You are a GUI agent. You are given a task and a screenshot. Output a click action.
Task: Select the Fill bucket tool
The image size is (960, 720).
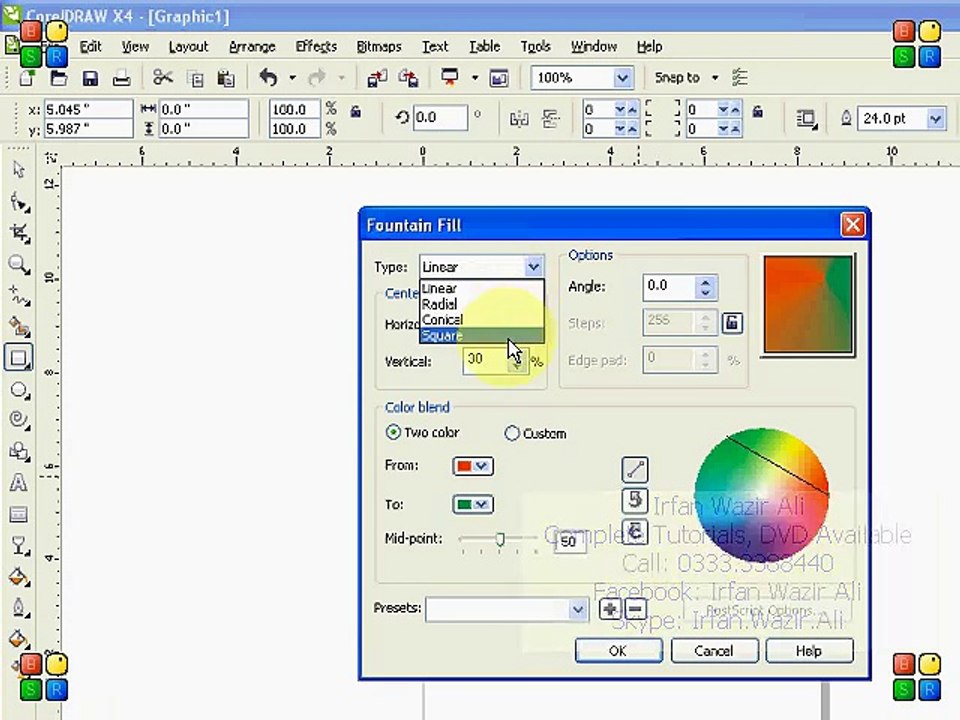[x=19, y=639]
